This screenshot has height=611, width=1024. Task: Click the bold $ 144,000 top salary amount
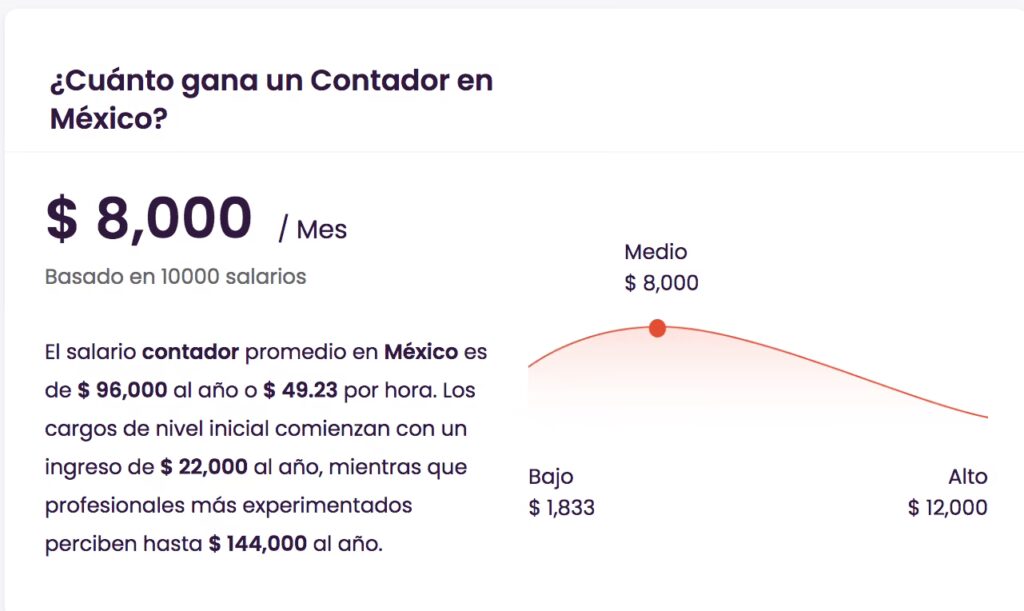[258, 544]
